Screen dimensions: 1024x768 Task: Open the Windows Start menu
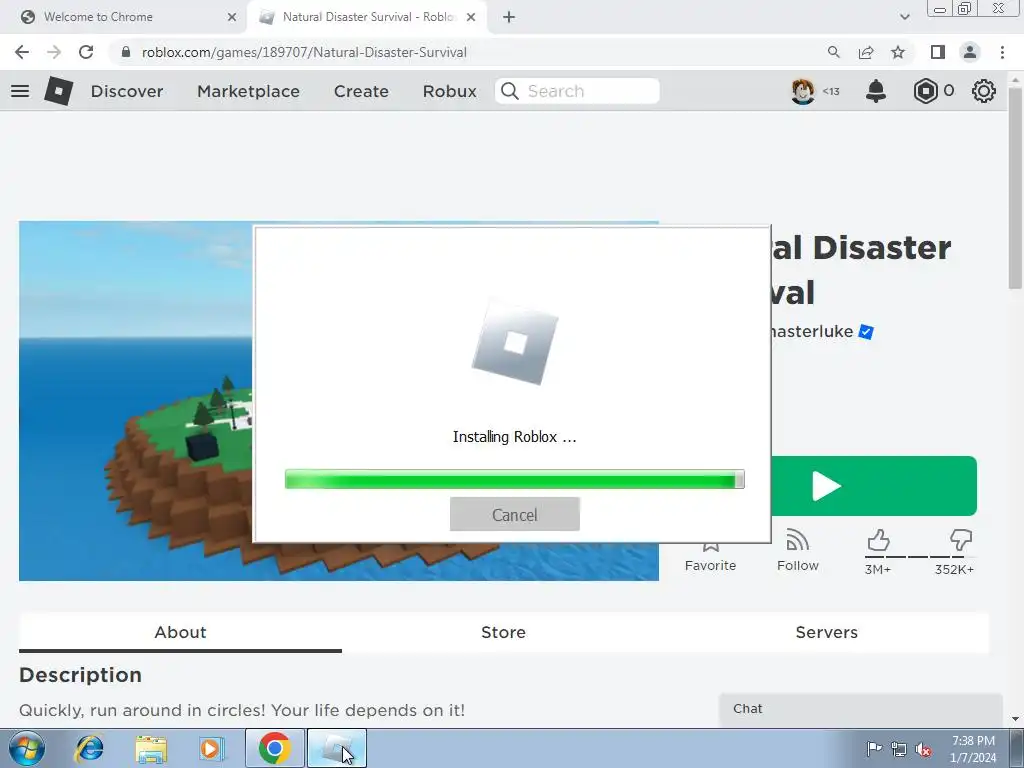tap(27, 748)
